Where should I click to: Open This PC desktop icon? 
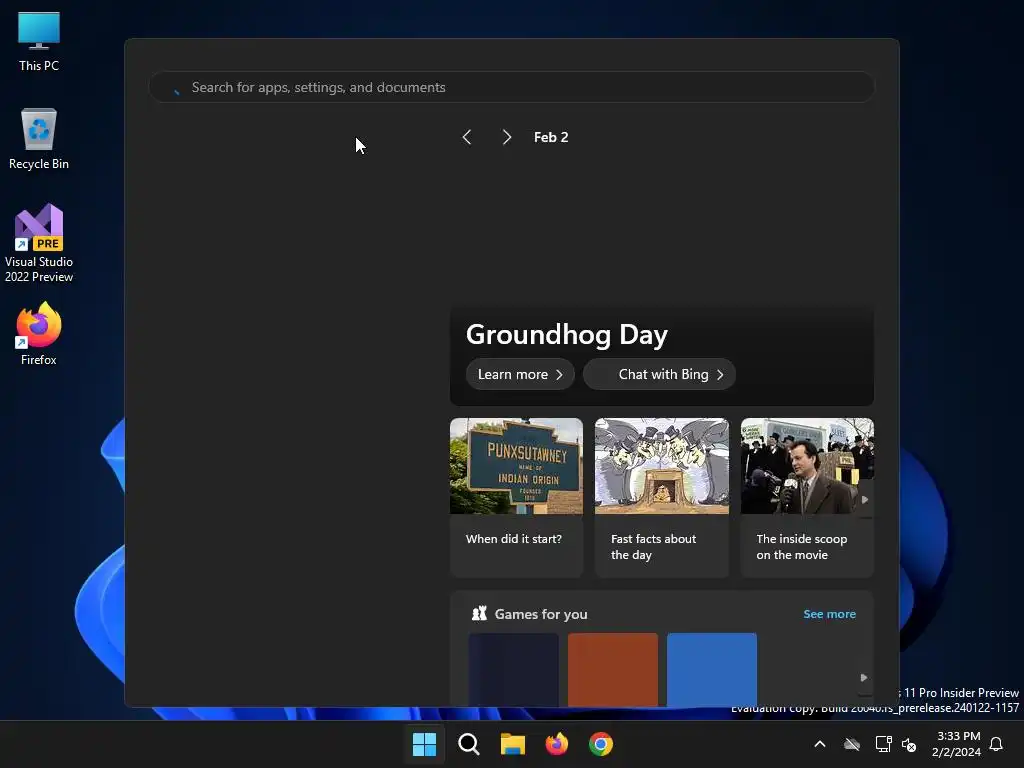(x=39, y=42)
